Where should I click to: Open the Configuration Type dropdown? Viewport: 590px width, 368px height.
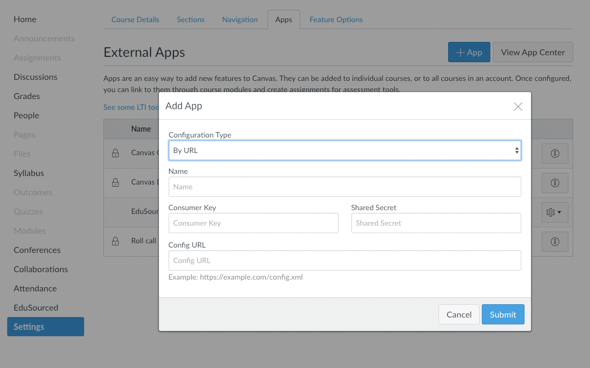tap(345, 151)
